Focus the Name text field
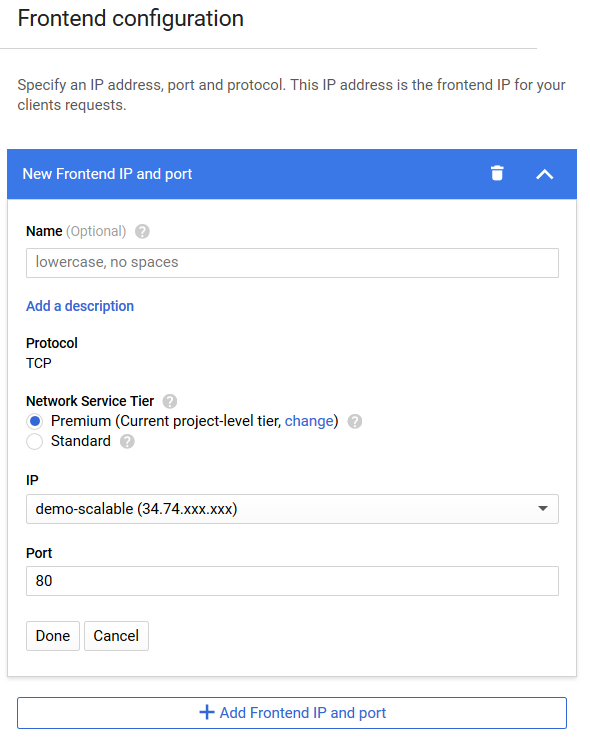The height and width of the screenshot is (744, 590). 292,263
